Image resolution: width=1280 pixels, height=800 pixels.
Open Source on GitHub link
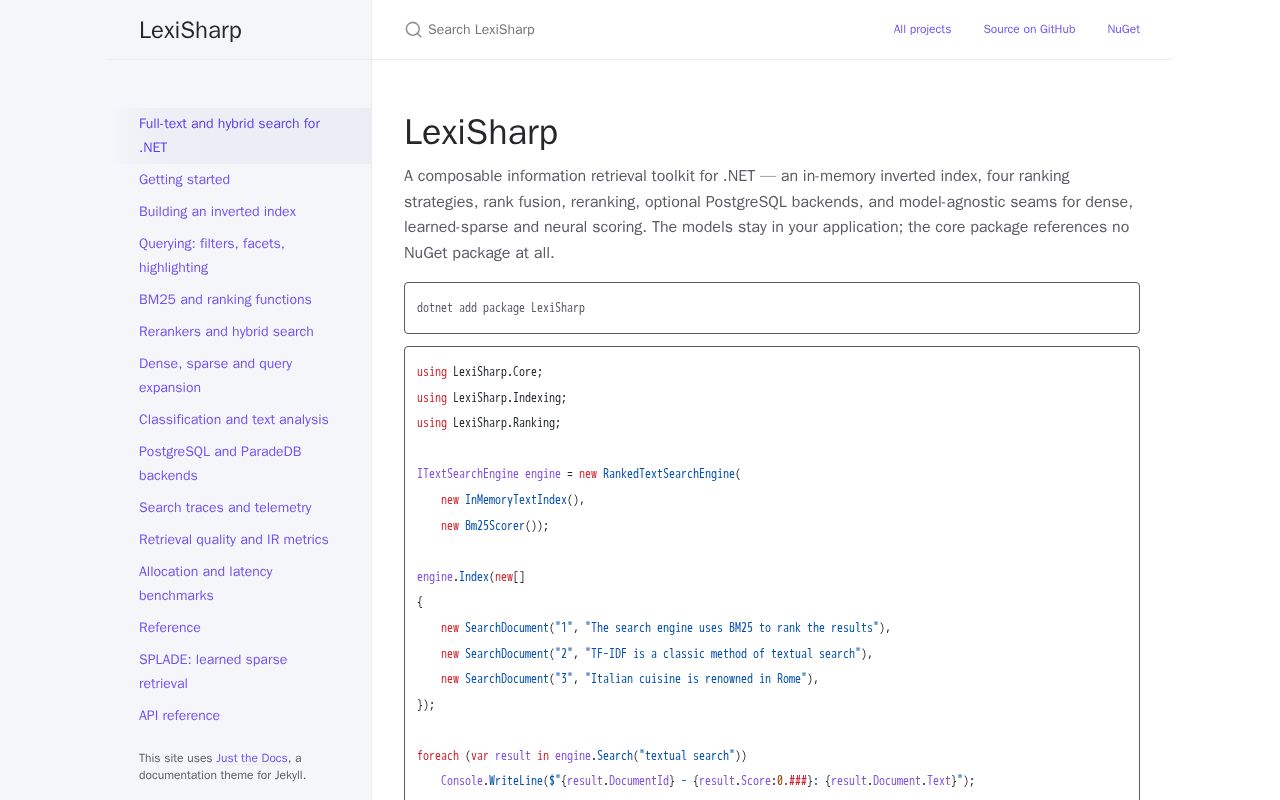[x=1029, y=30]
